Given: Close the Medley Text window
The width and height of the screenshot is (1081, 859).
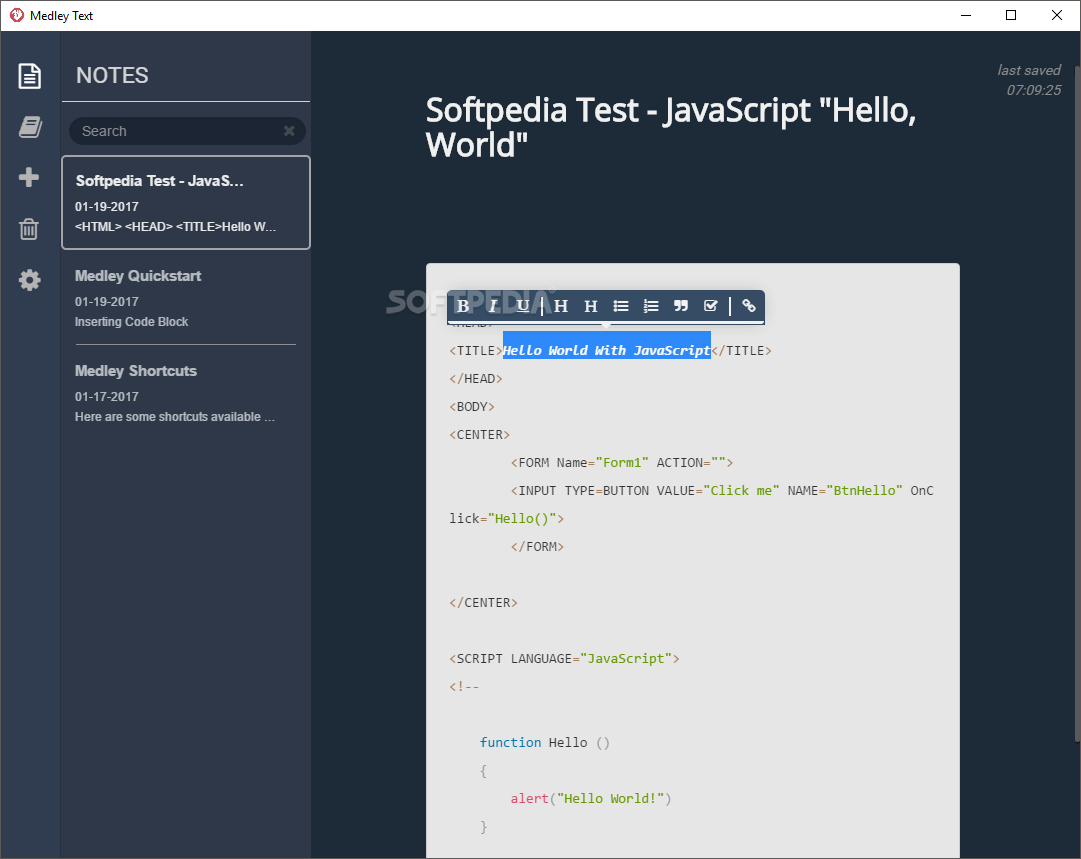Looking at the screenshot, I should click(1057, 15).
